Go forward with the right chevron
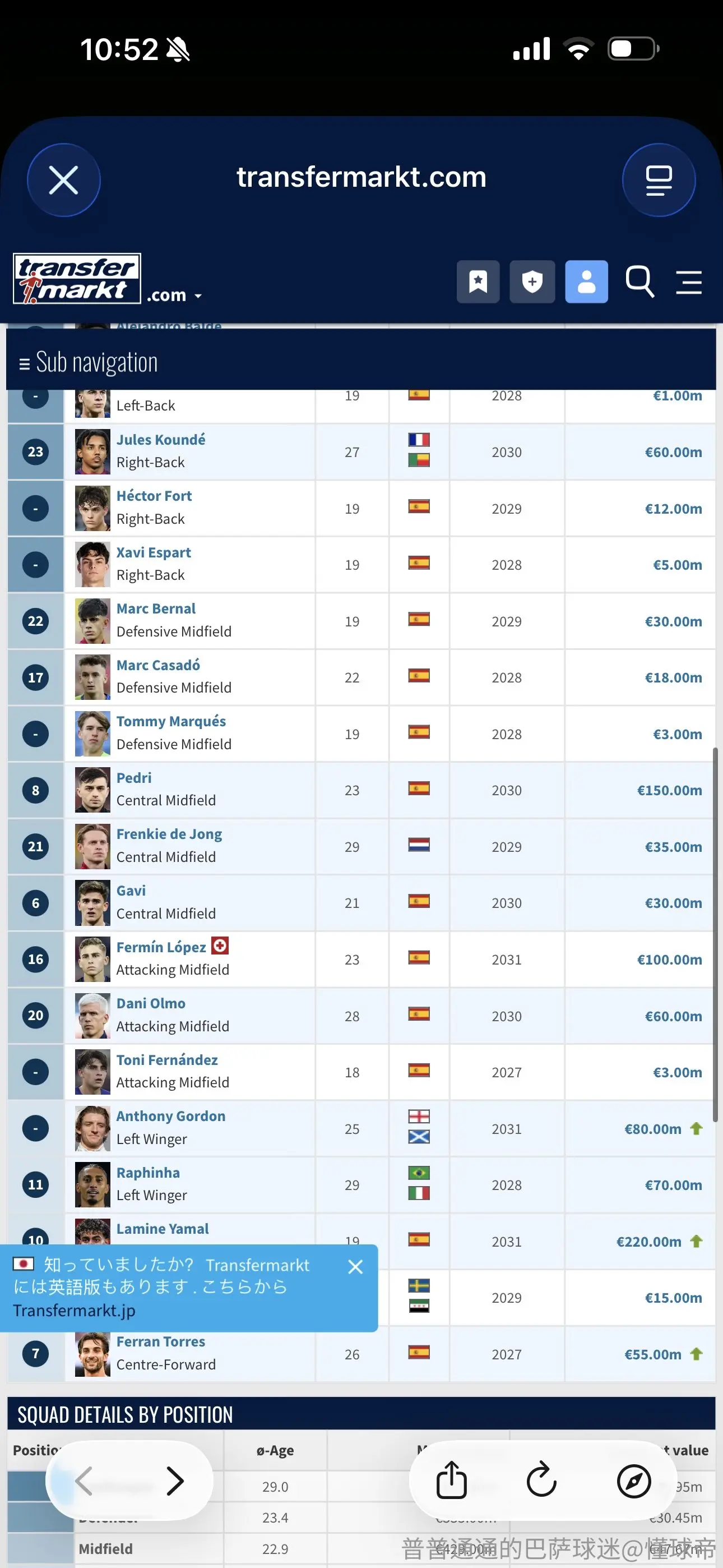 [175, 1481]
